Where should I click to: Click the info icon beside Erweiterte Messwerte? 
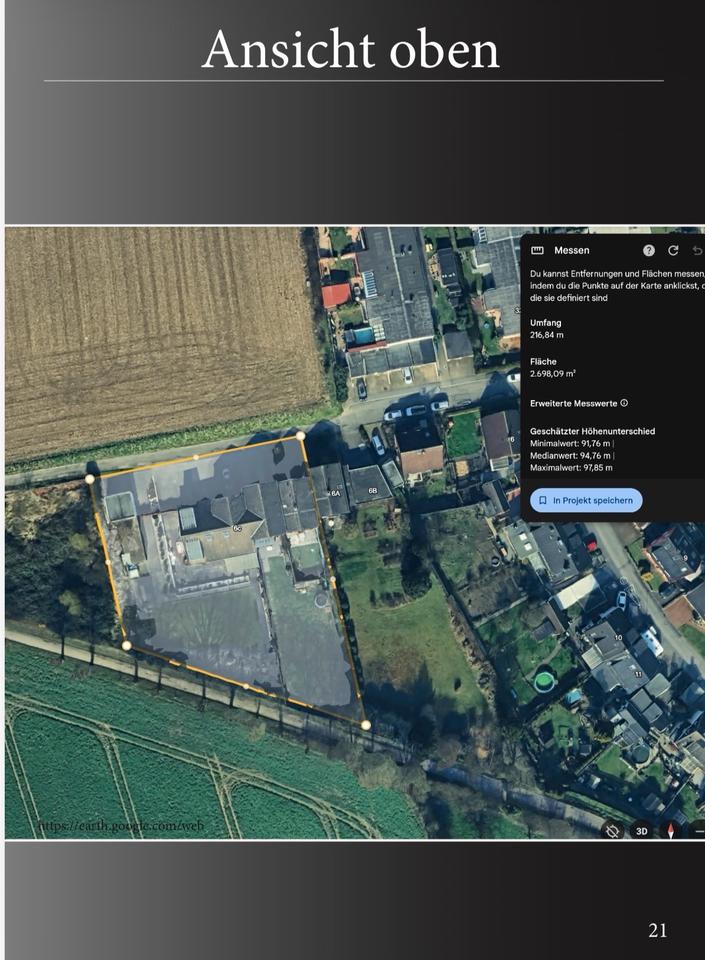click(624, 403)
